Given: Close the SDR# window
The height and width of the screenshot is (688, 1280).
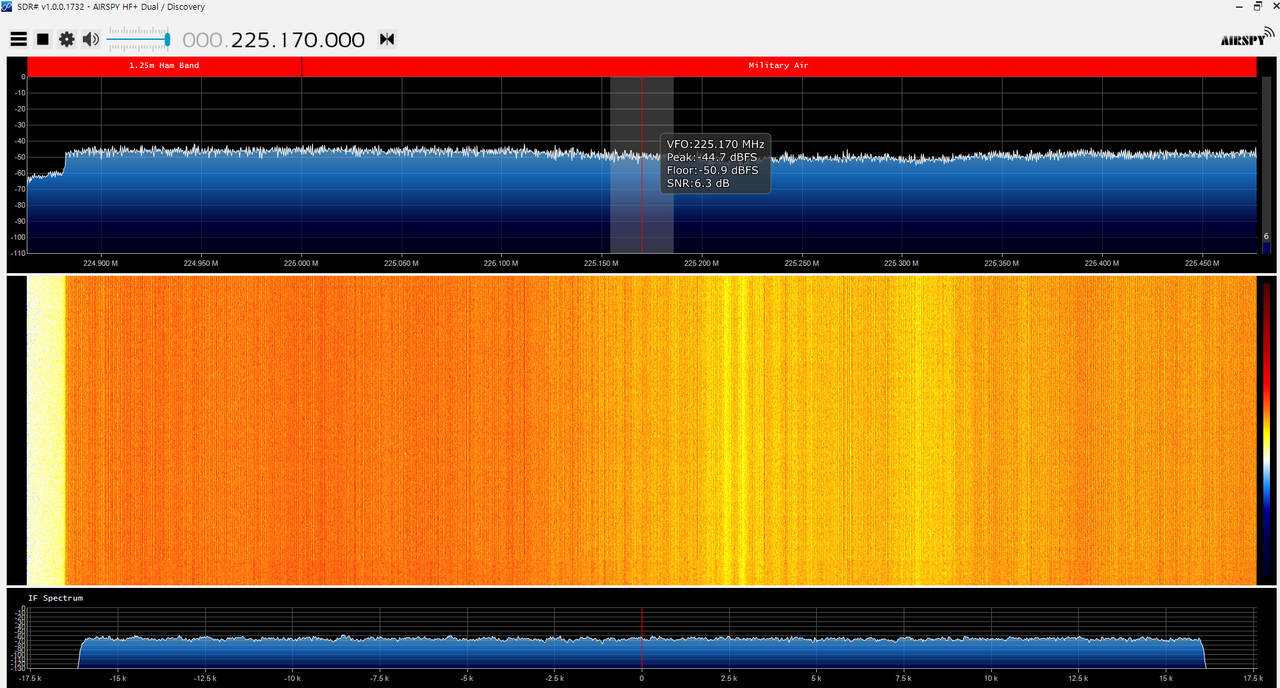Looking at the screenshot, I should (1274, 6).
